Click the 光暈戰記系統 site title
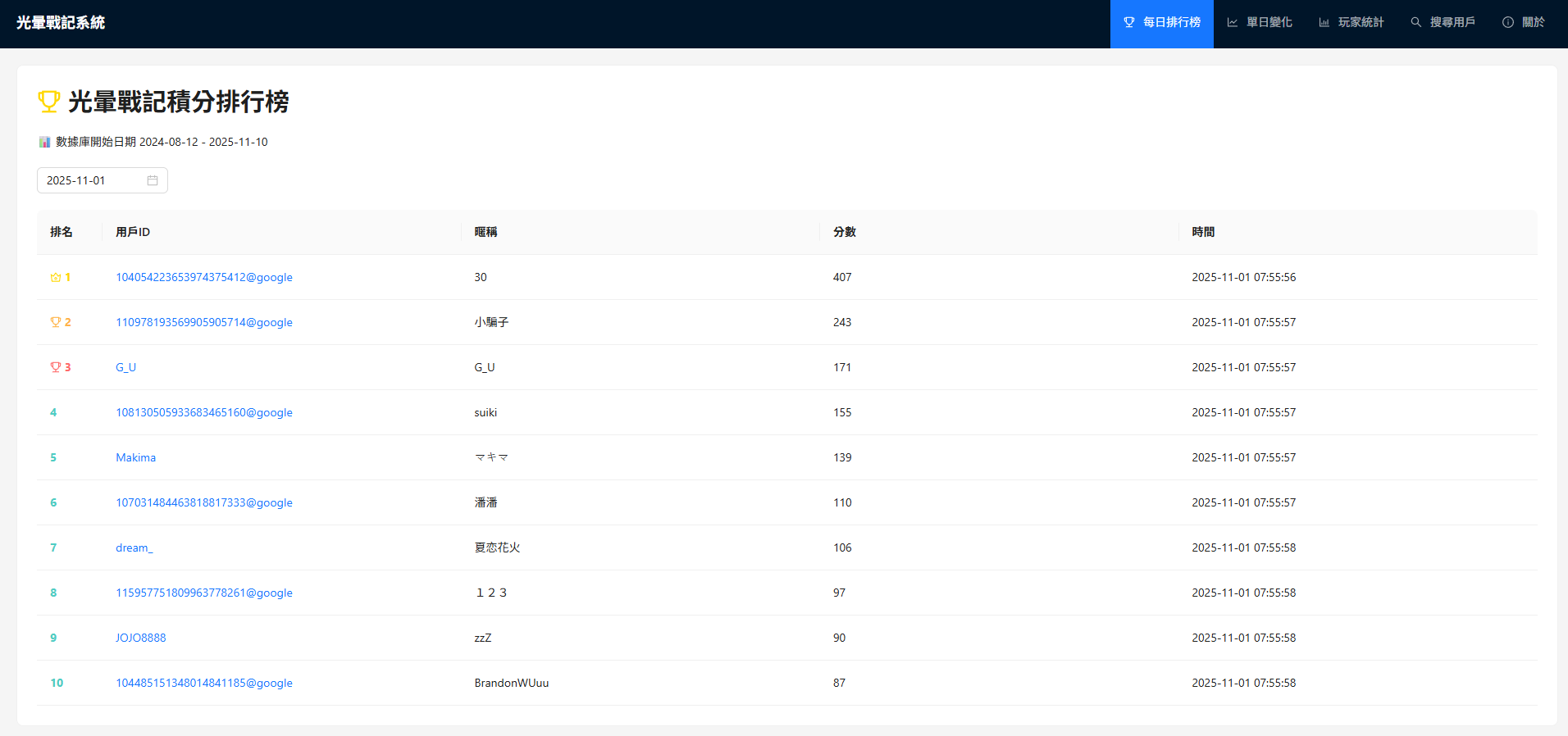Screen dimensions: 1568x736 pyautogui.click(x=61, y=23)
